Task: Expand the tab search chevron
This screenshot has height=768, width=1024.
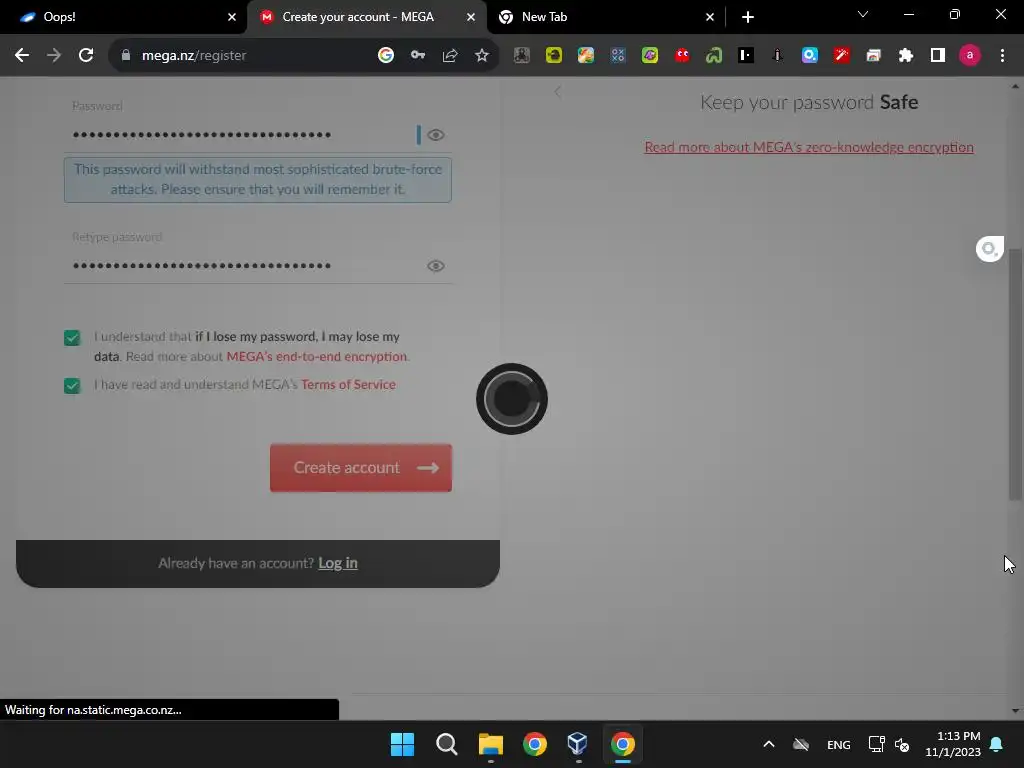Action: pyautogui.click(x=863, y=14)
